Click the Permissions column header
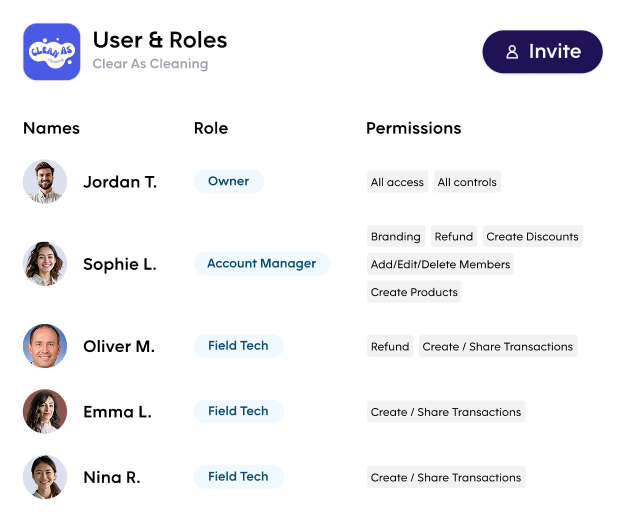 (414, 128)
